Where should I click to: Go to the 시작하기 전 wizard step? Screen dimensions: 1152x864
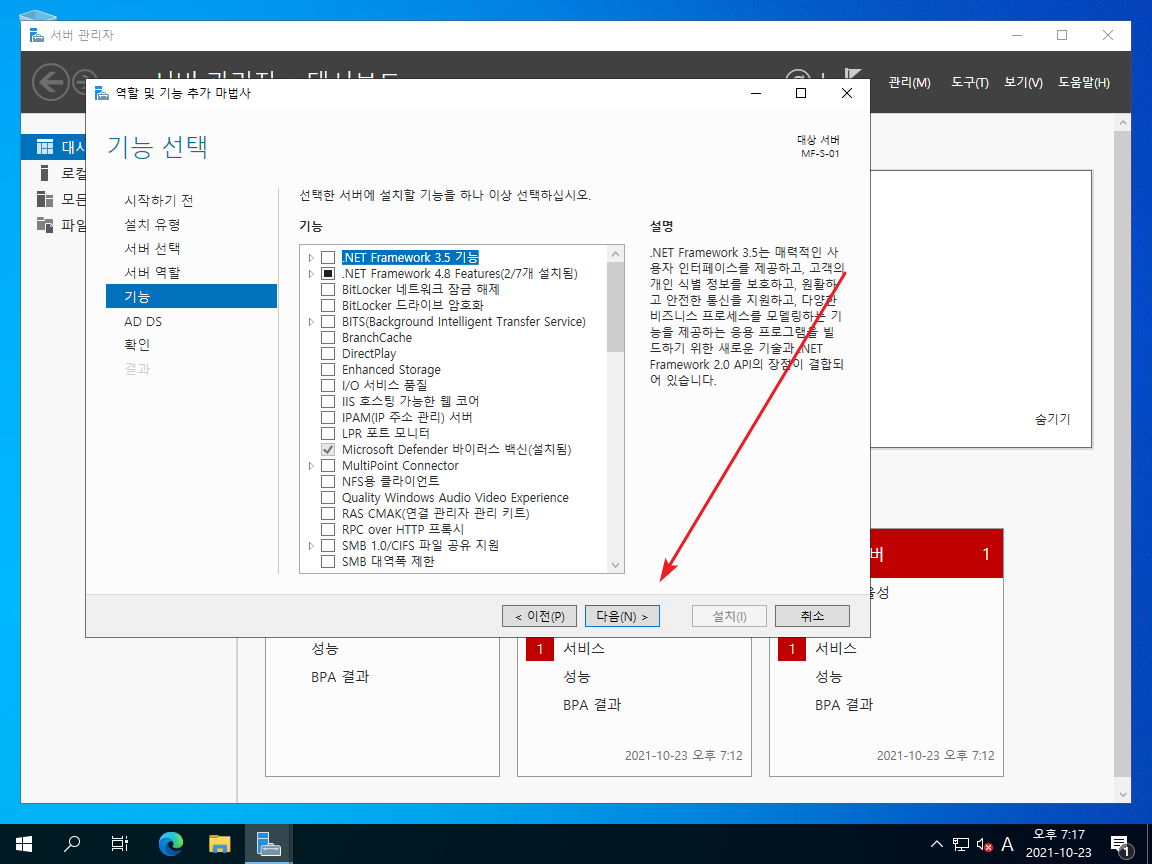point(159,201)
